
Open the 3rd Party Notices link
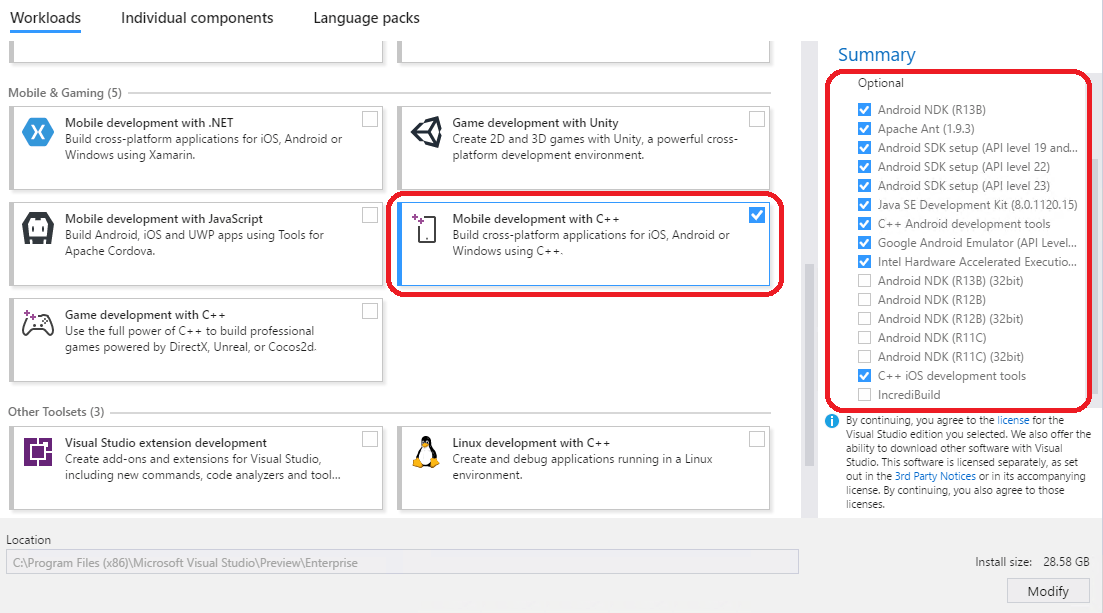tap(935, 476)
